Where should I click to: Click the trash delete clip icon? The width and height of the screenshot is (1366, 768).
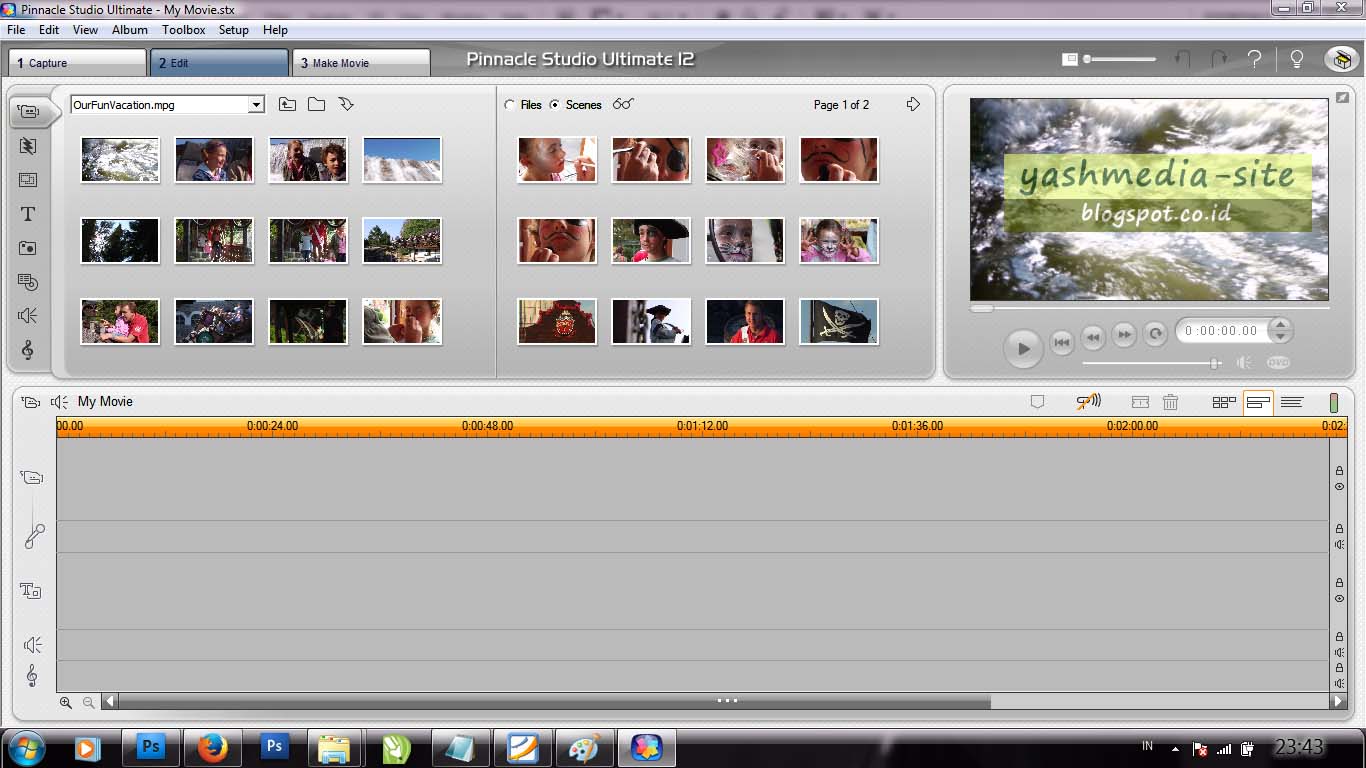coord(1170,402)
